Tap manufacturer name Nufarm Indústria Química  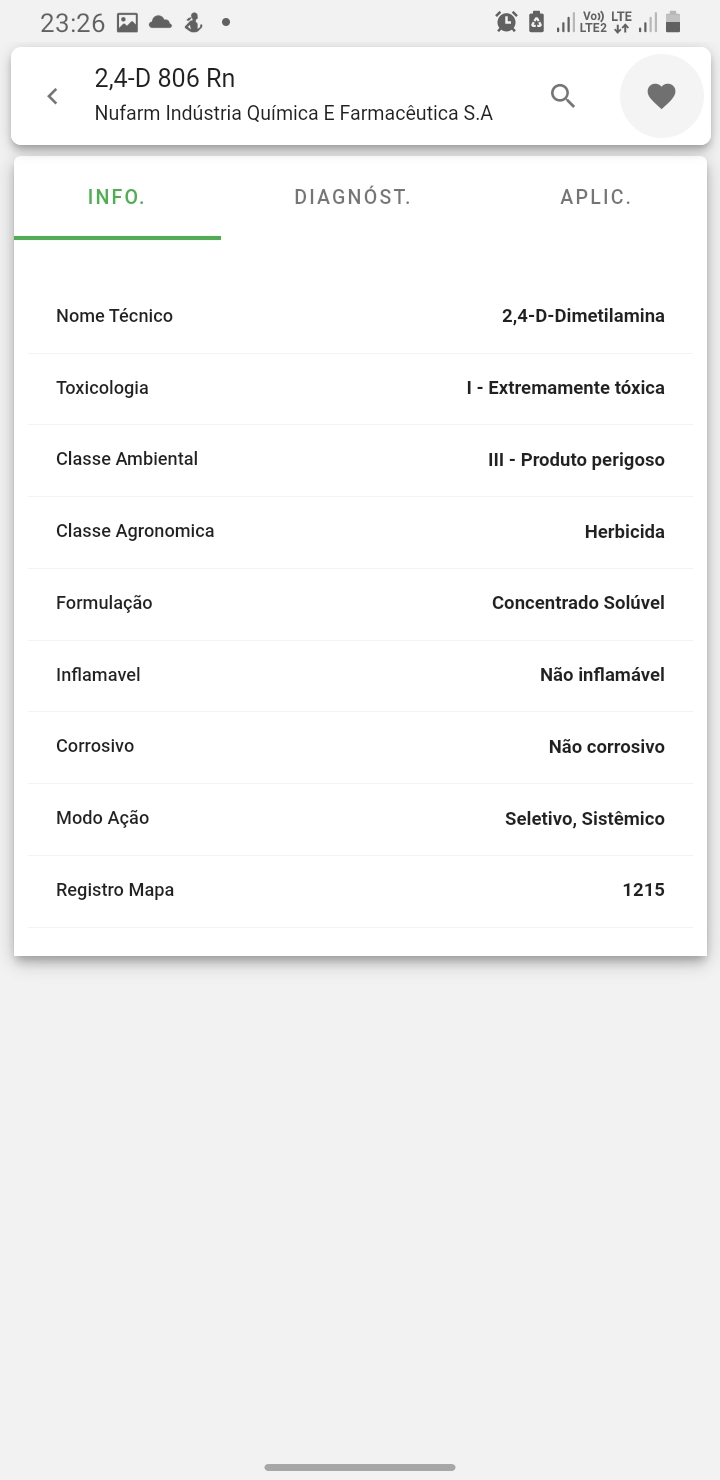coord(293,113)
